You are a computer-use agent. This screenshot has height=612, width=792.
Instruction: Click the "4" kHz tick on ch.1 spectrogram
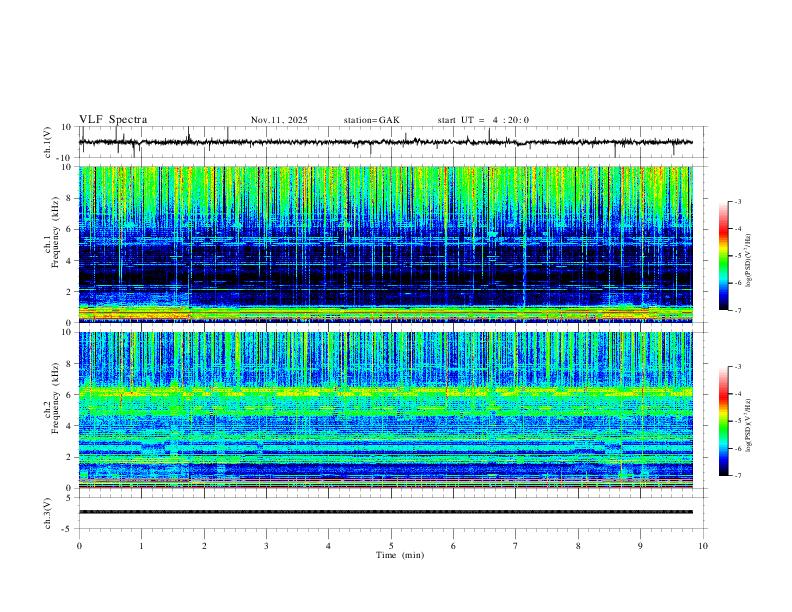[x=69, y=261]
